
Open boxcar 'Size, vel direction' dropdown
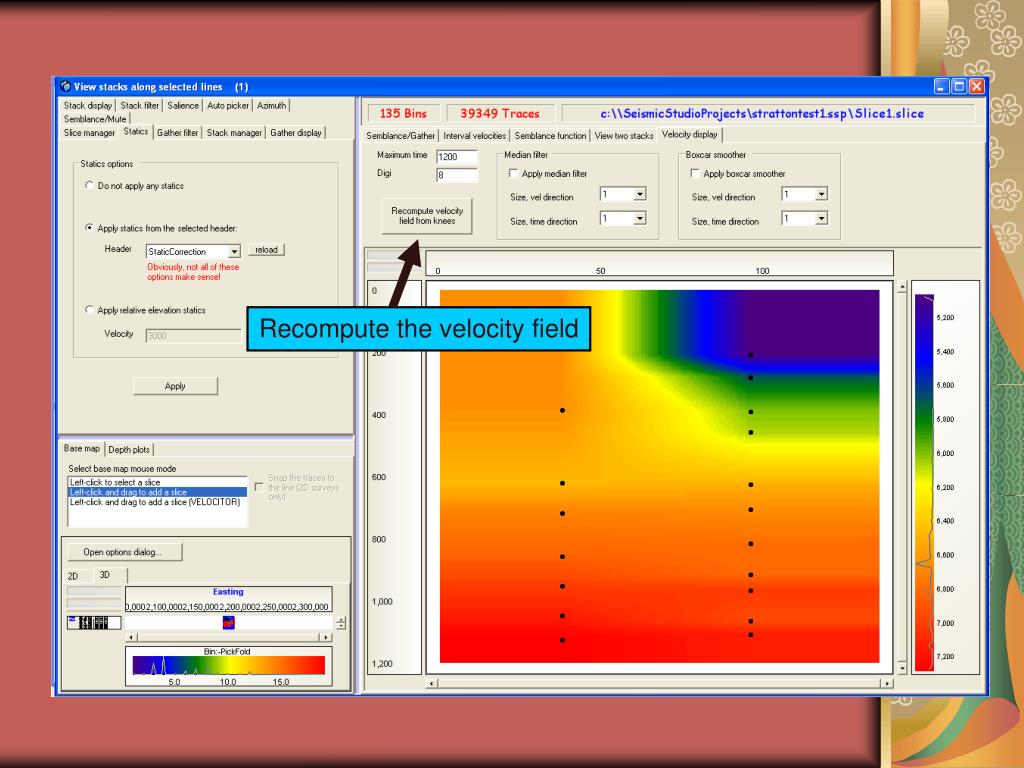[822, 194]
